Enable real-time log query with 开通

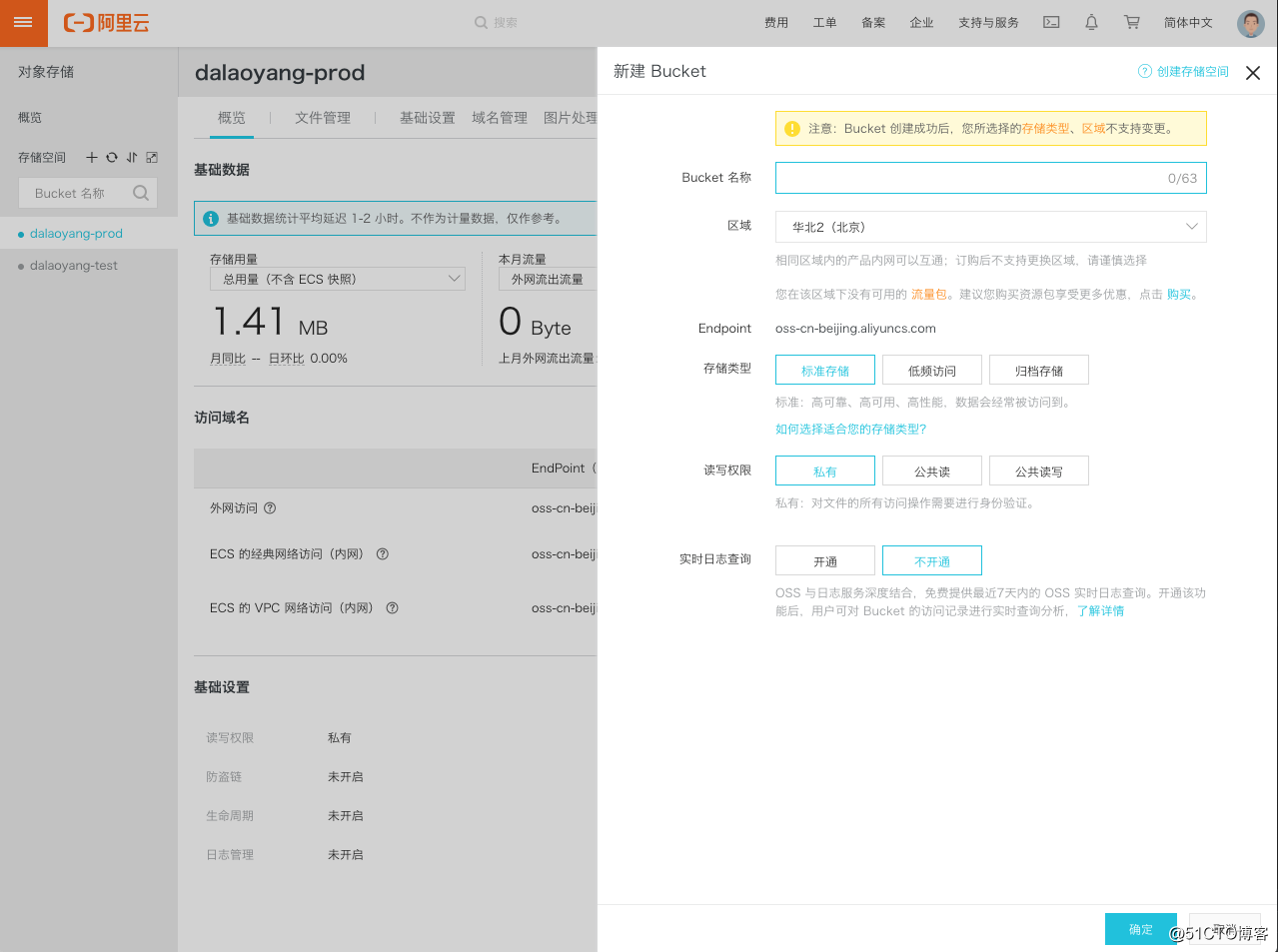(x=825, y=560)
